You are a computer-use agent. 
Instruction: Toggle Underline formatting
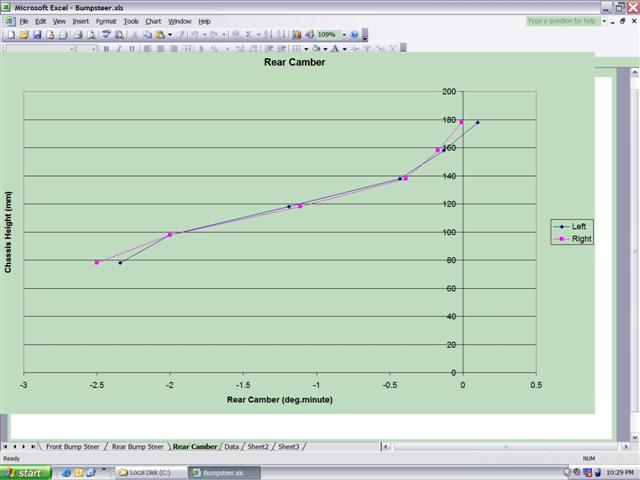[x=132, y=49]
